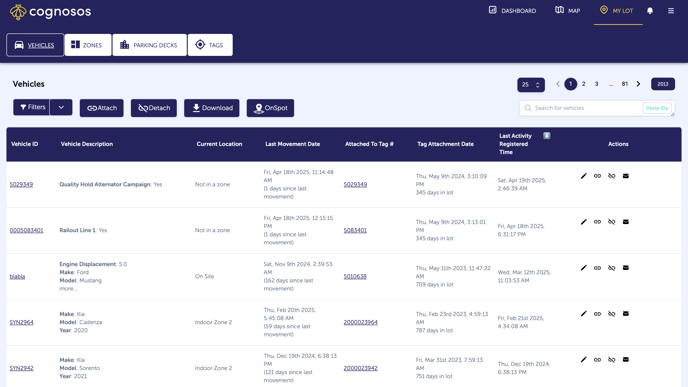Click the Detach button
Image resolution: width=688 pixels, height=387 pixels.
[x=154, y=108]
